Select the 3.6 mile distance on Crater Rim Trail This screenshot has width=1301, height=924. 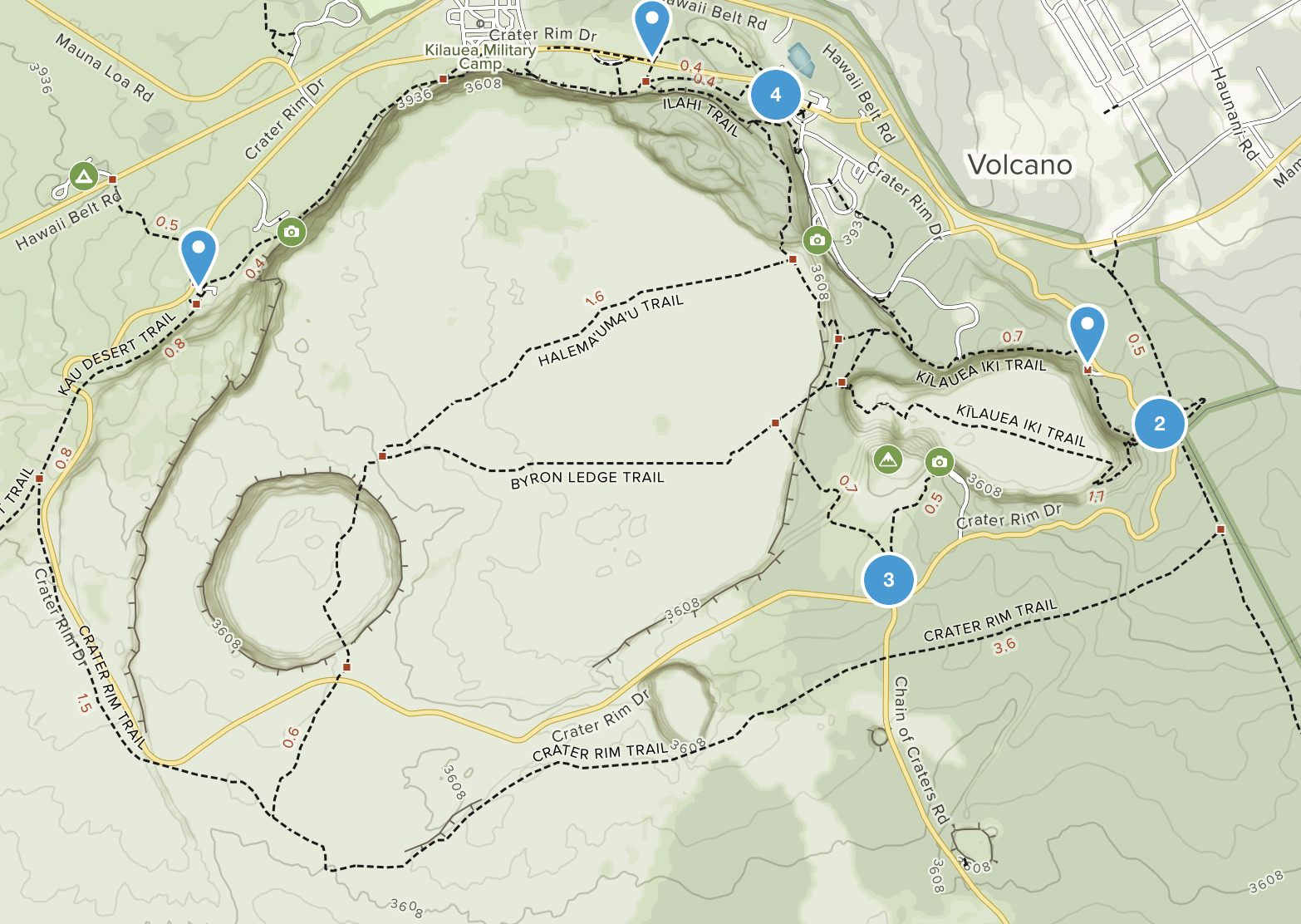point(1004,646)
